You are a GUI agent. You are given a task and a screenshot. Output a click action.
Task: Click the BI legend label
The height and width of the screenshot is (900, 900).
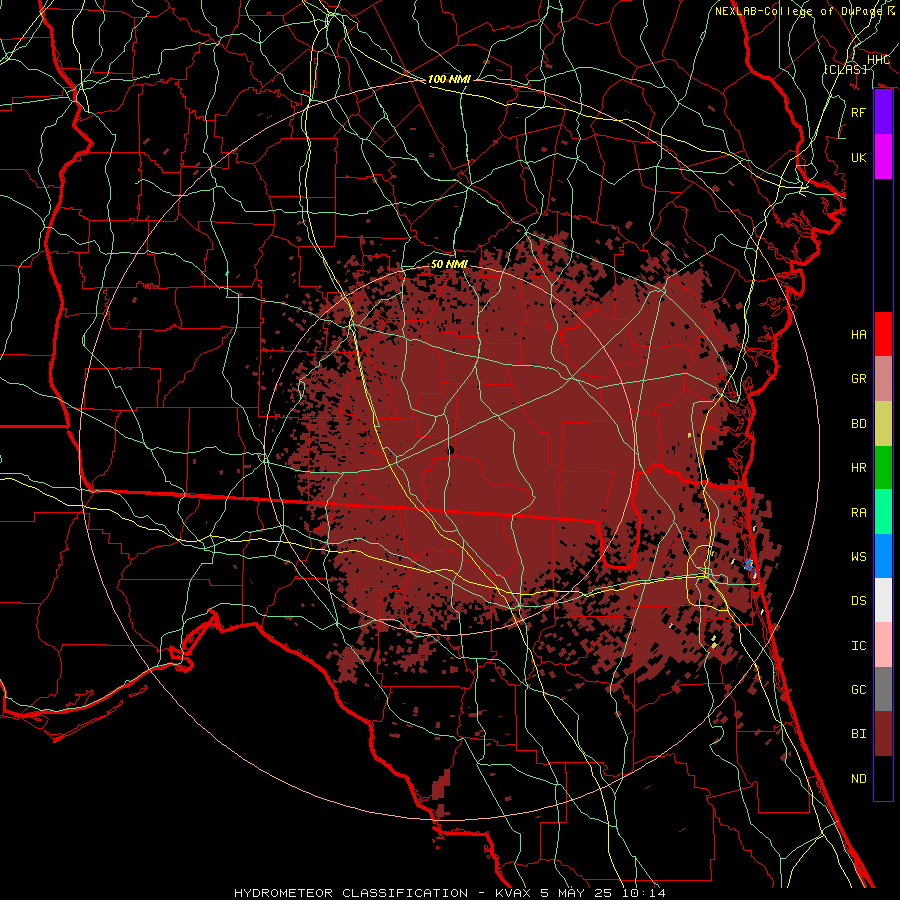859,734
